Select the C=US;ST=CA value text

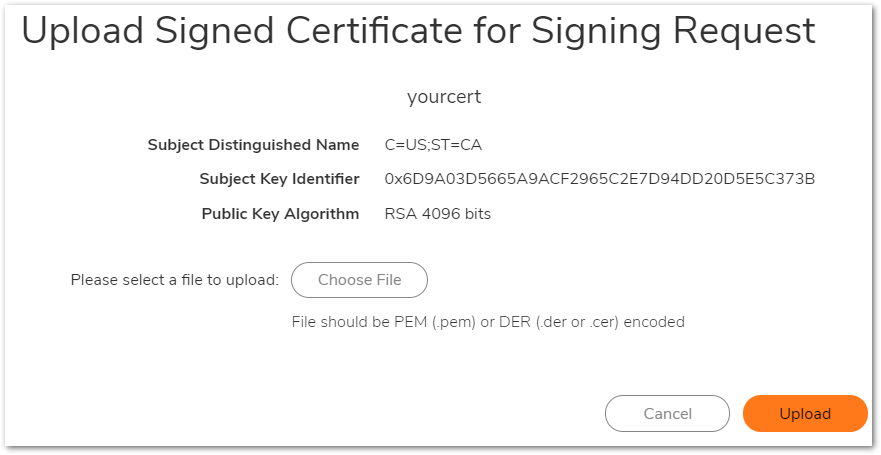[433, 145]
